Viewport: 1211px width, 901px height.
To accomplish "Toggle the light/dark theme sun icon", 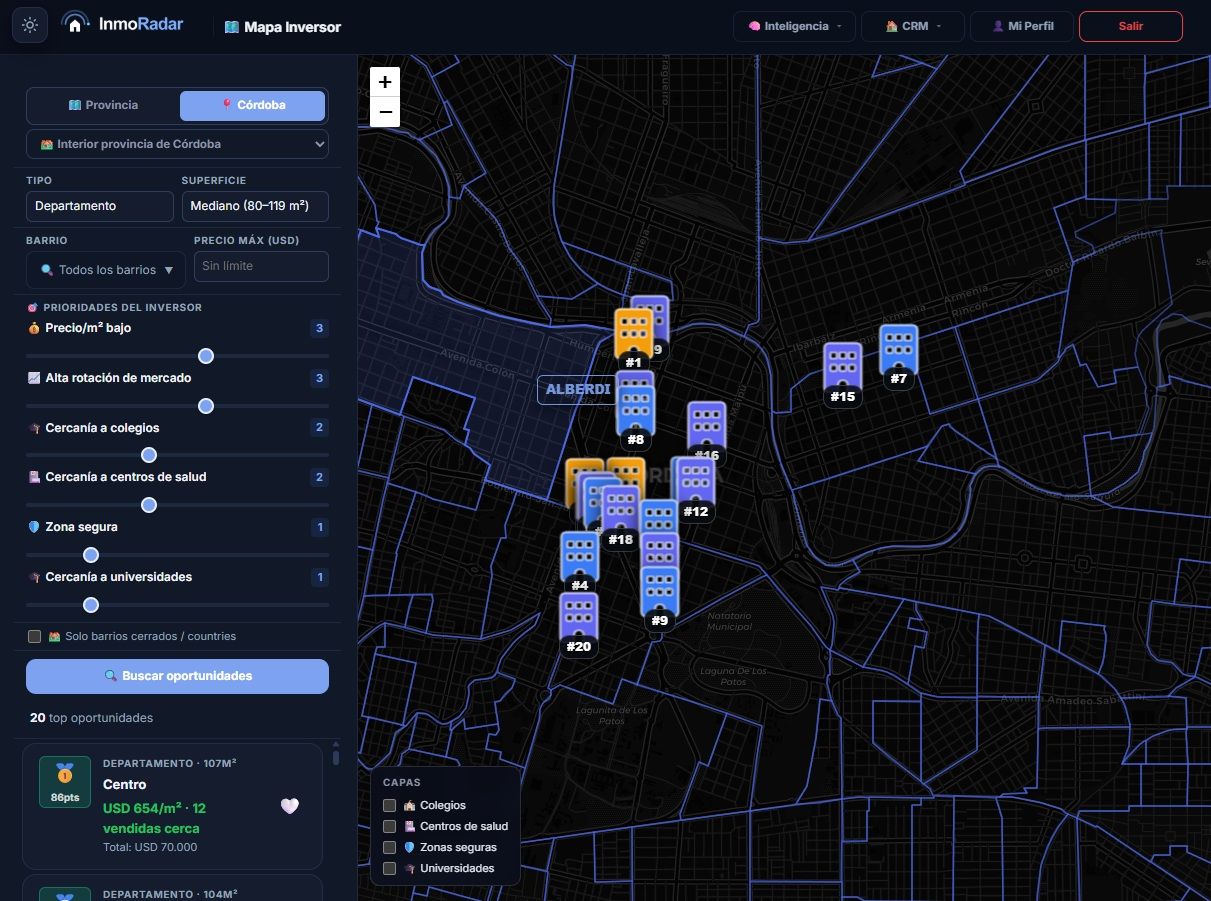I will coord(30,26).
